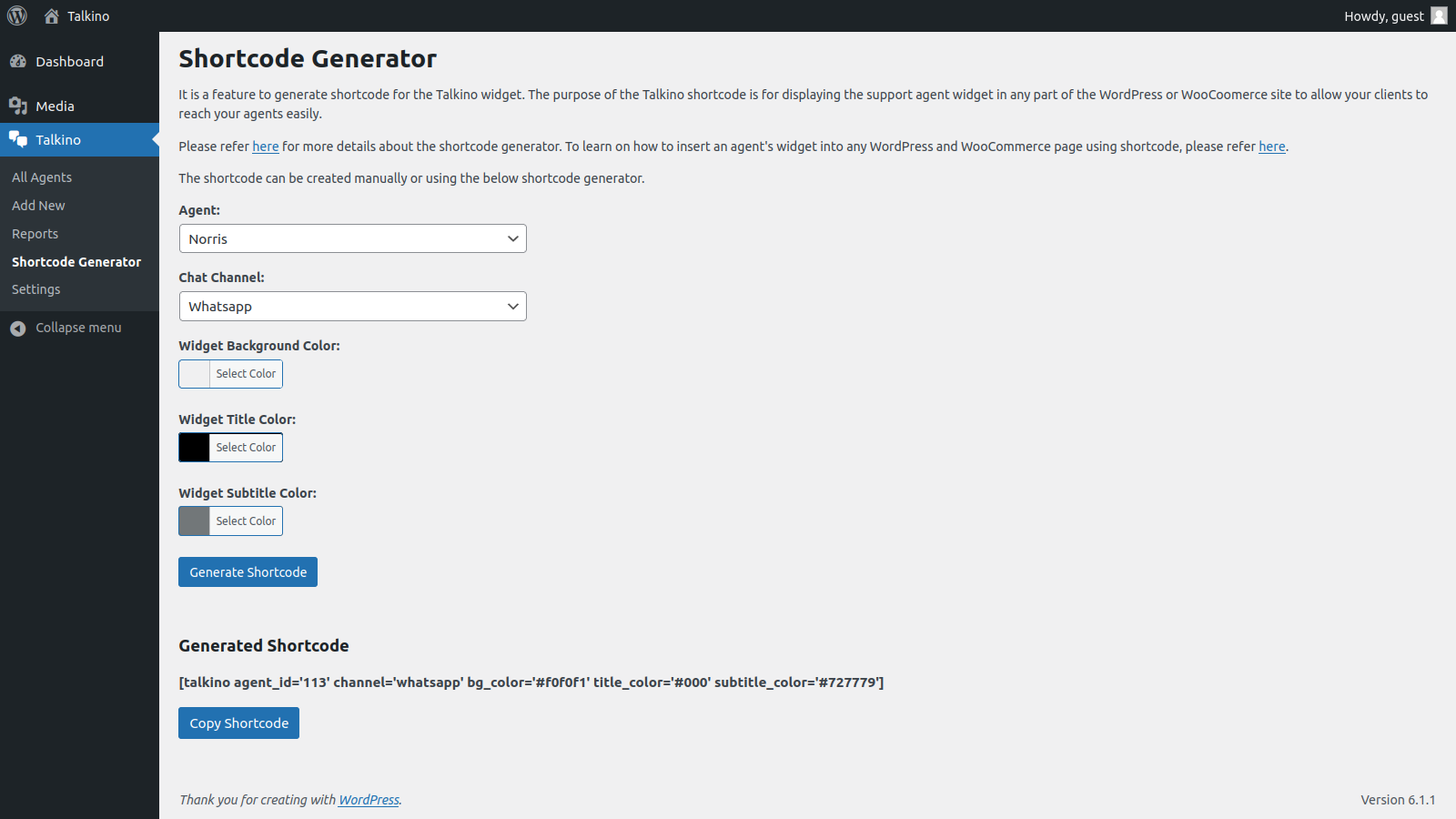Image resolution: width=1456 pixels, height=819 pixels.
Task: Expand the Agent dropdown showing Norris
Action: 353,238
